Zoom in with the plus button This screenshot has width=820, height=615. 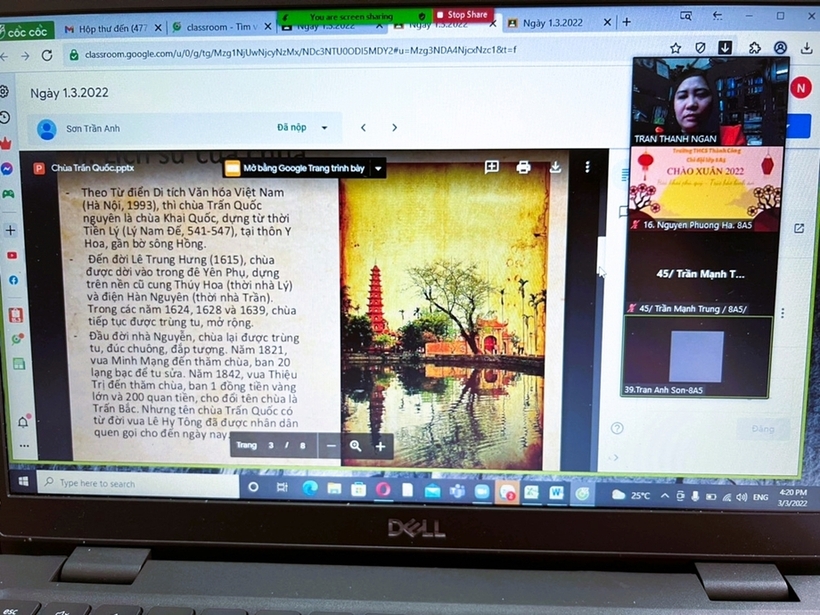(x=380, y=446)
